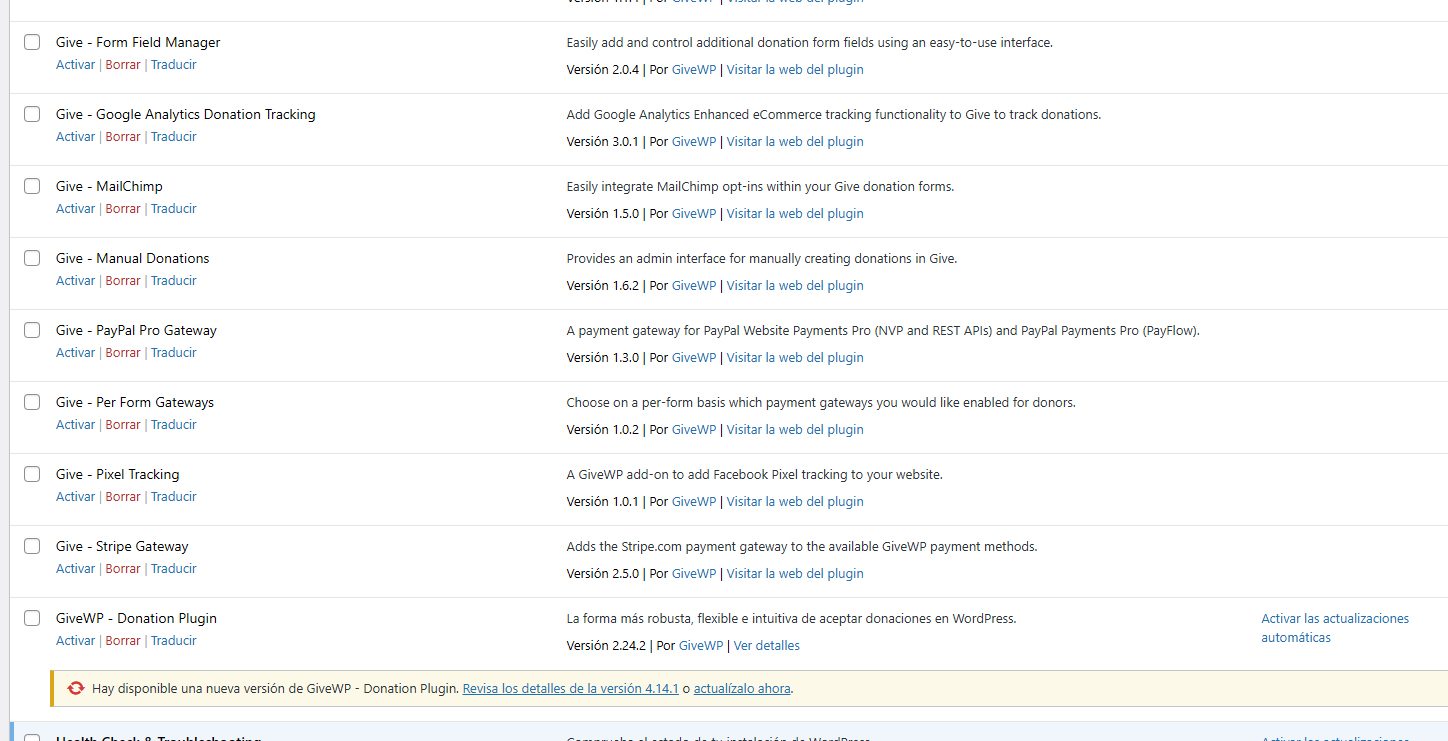Screen dimensions: 1448x741
Task: Click 'actualízalo ahora' to update GiveWP
Action: [741, 689]
